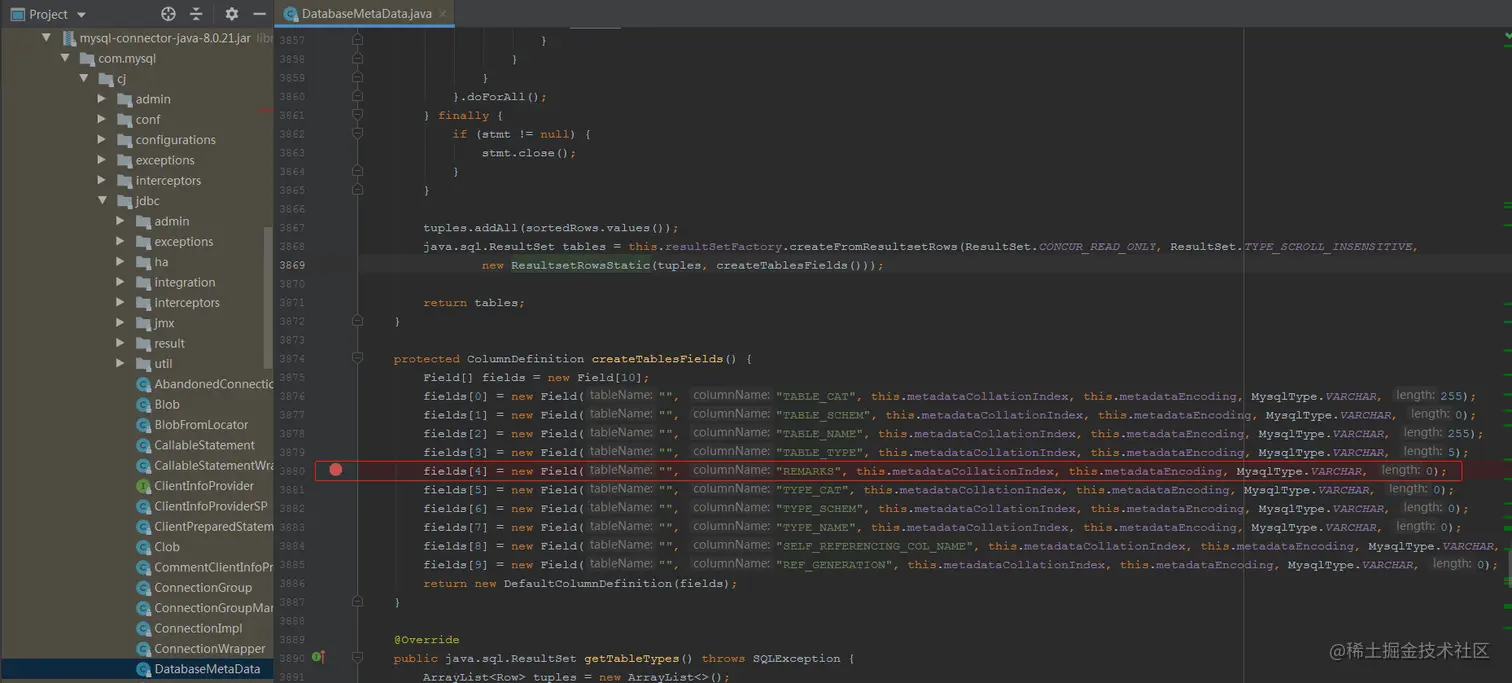Select the Clob class icon
This screenshot has height=683, width=1512.
coord(143,547)
